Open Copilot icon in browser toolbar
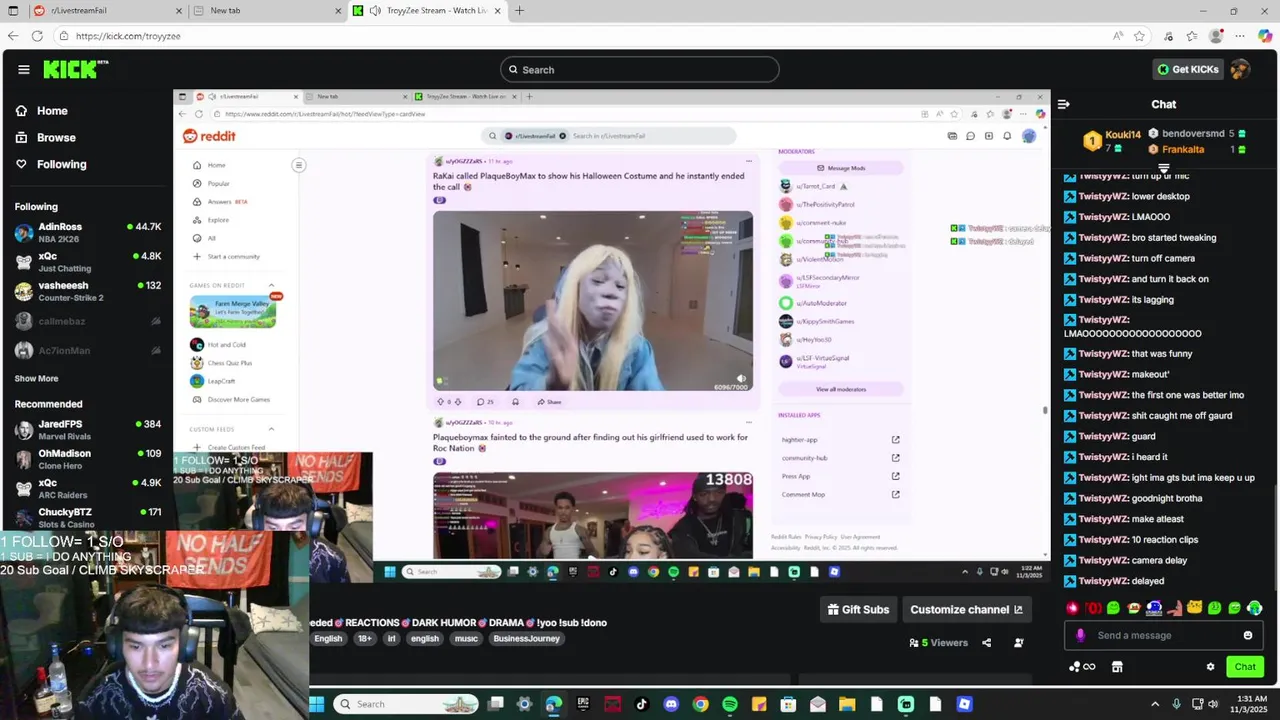This screenshot has width=1280, height=720. coord(1265,36)
